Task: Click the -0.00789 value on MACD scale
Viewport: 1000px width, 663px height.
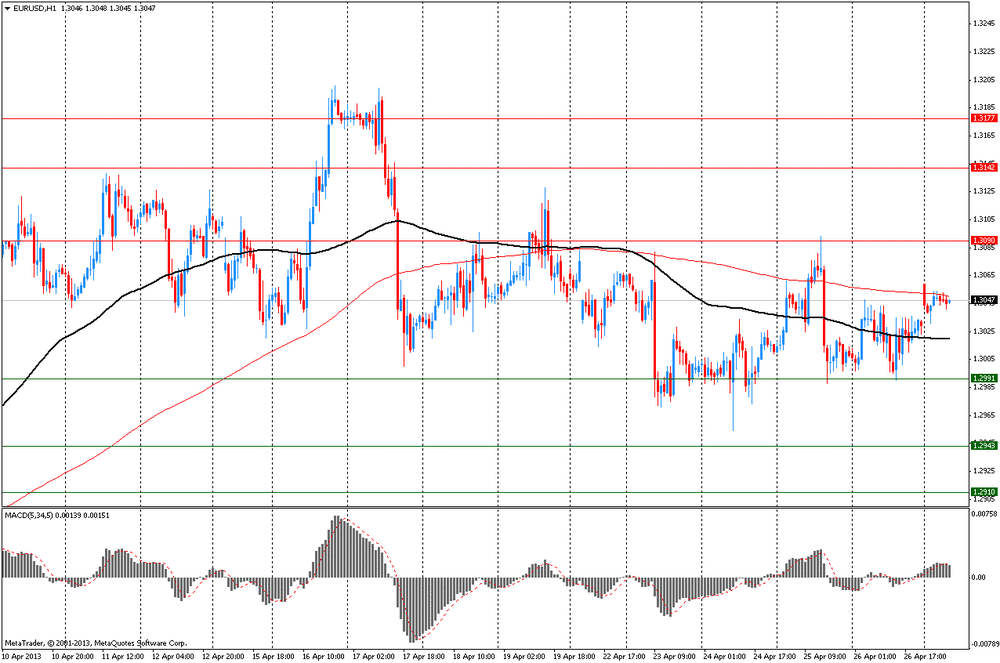Action: click(984, 645)
